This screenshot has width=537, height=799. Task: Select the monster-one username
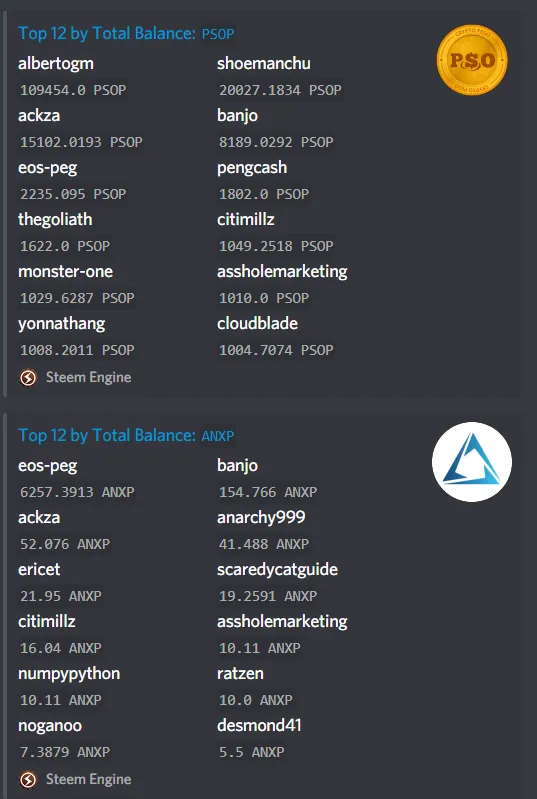(66, 272)
